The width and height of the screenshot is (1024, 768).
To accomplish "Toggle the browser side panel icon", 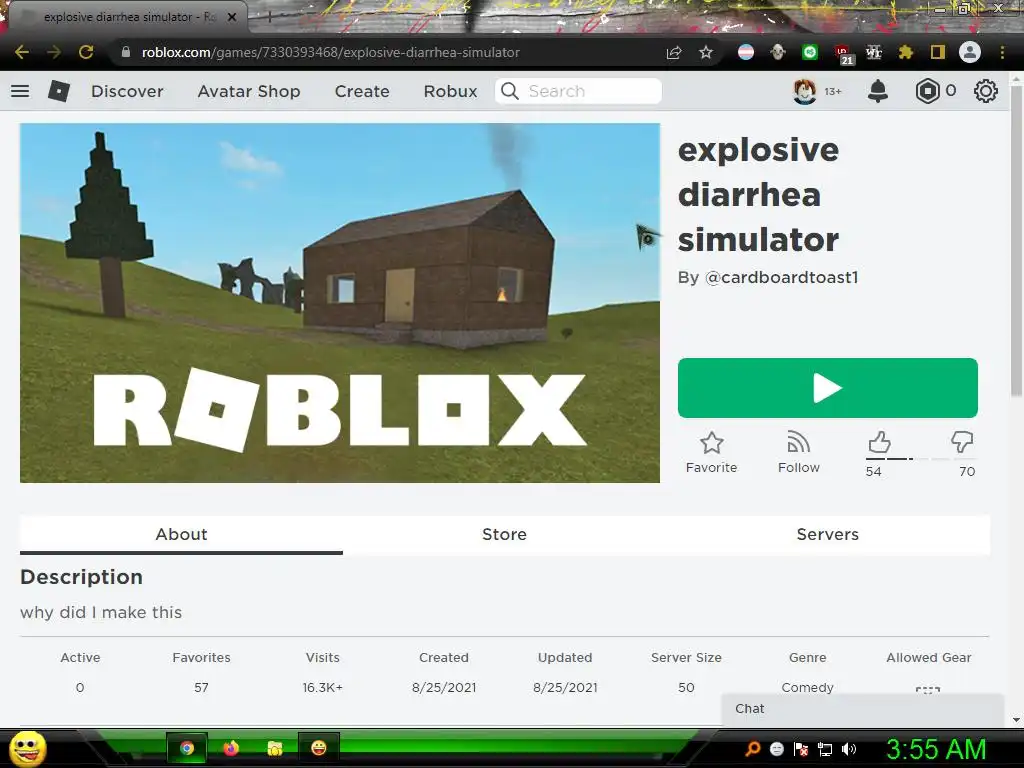I will 938,52.
